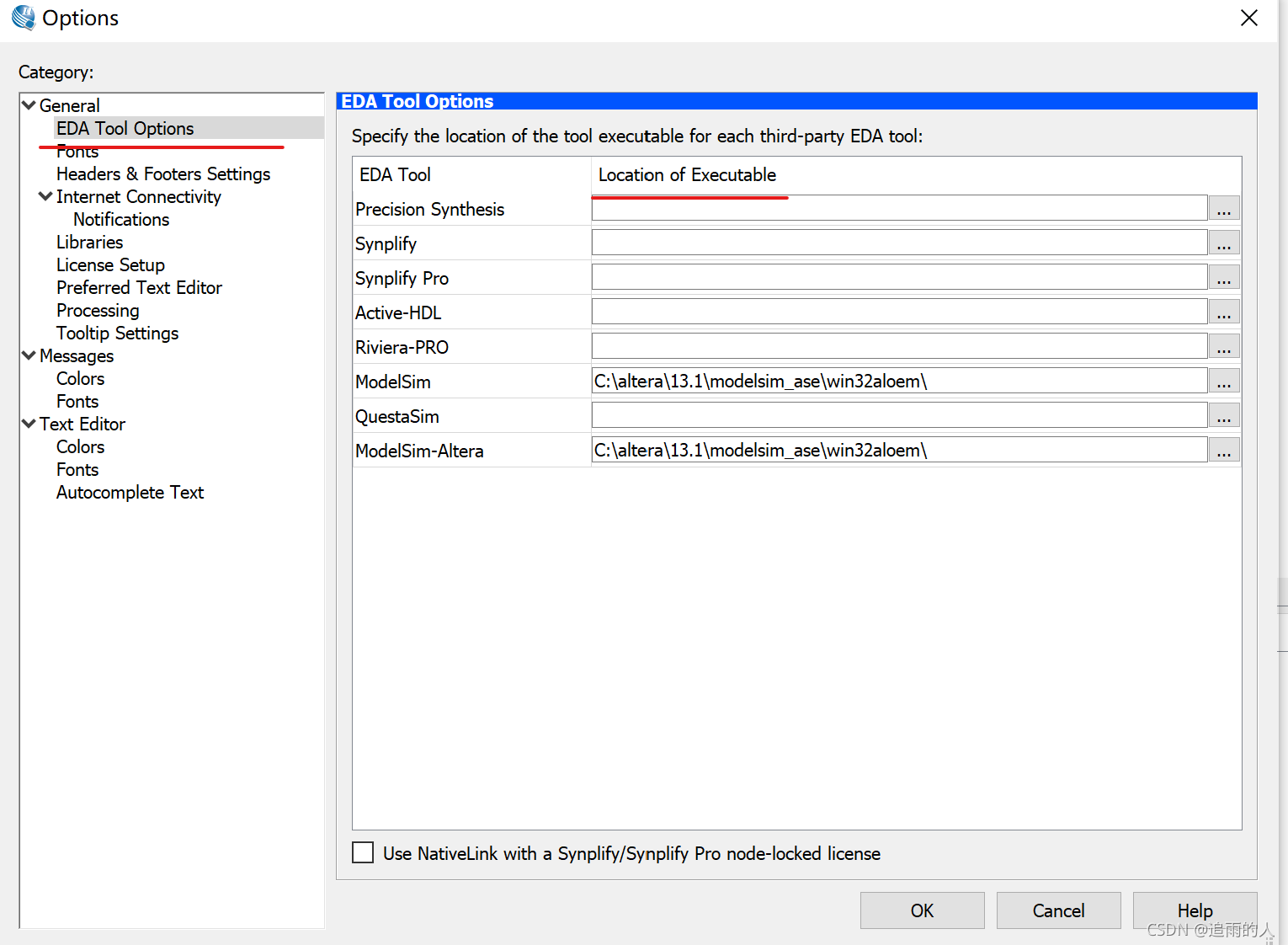Click the ModelSim executable path field
Screen dimensions: 1288x945
[899, 381]
